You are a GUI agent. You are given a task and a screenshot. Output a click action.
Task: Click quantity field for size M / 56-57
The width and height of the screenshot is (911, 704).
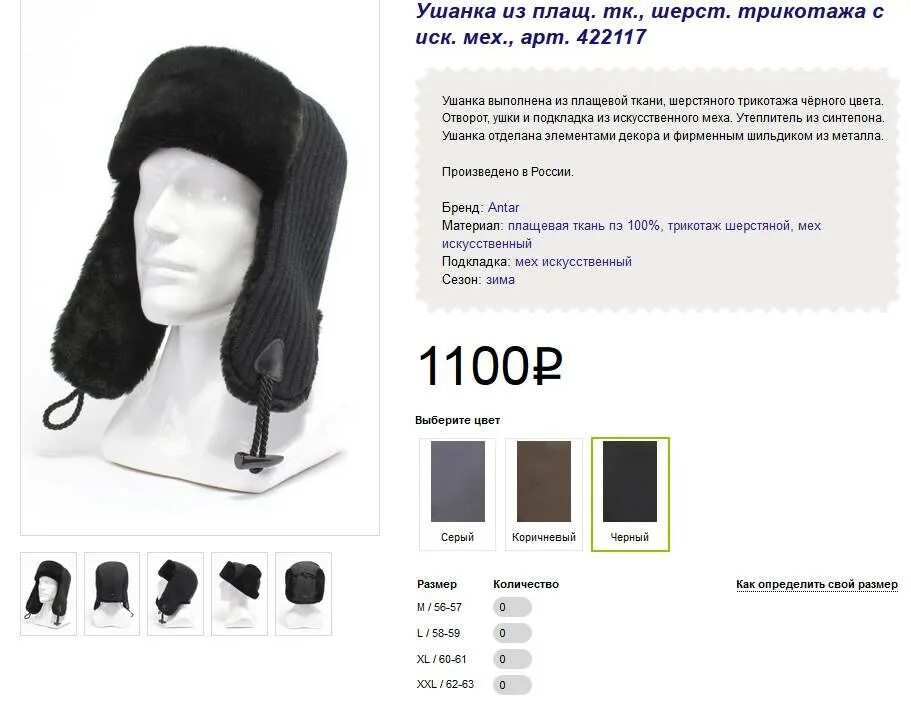click(512, 608)
